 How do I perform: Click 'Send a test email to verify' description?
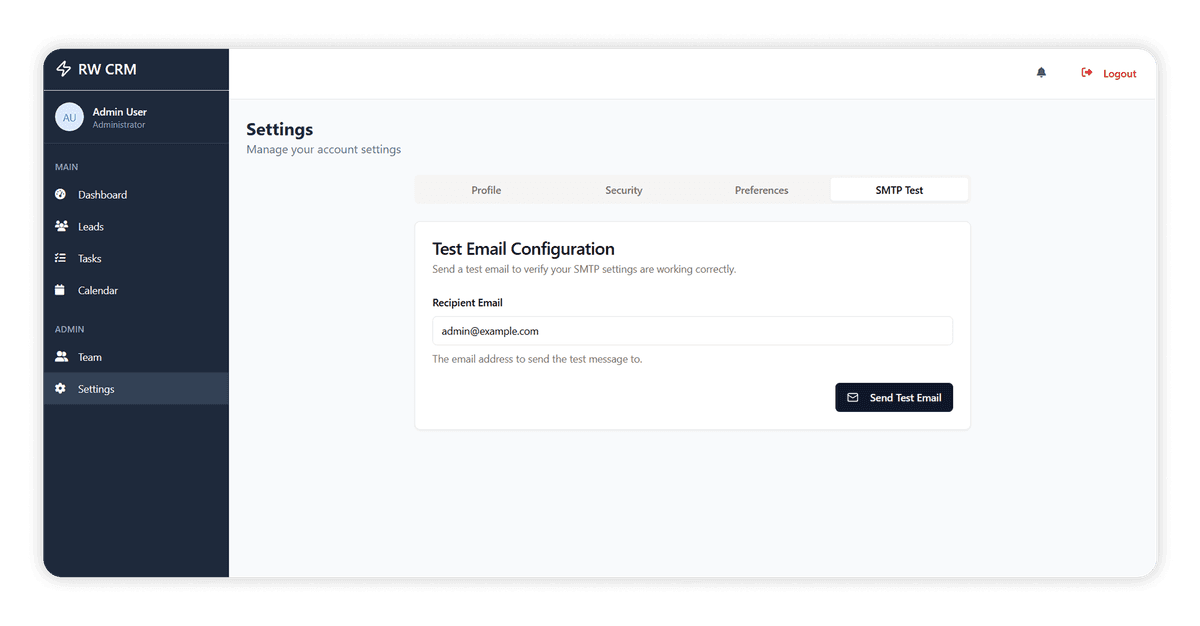[x=584, y=270]
